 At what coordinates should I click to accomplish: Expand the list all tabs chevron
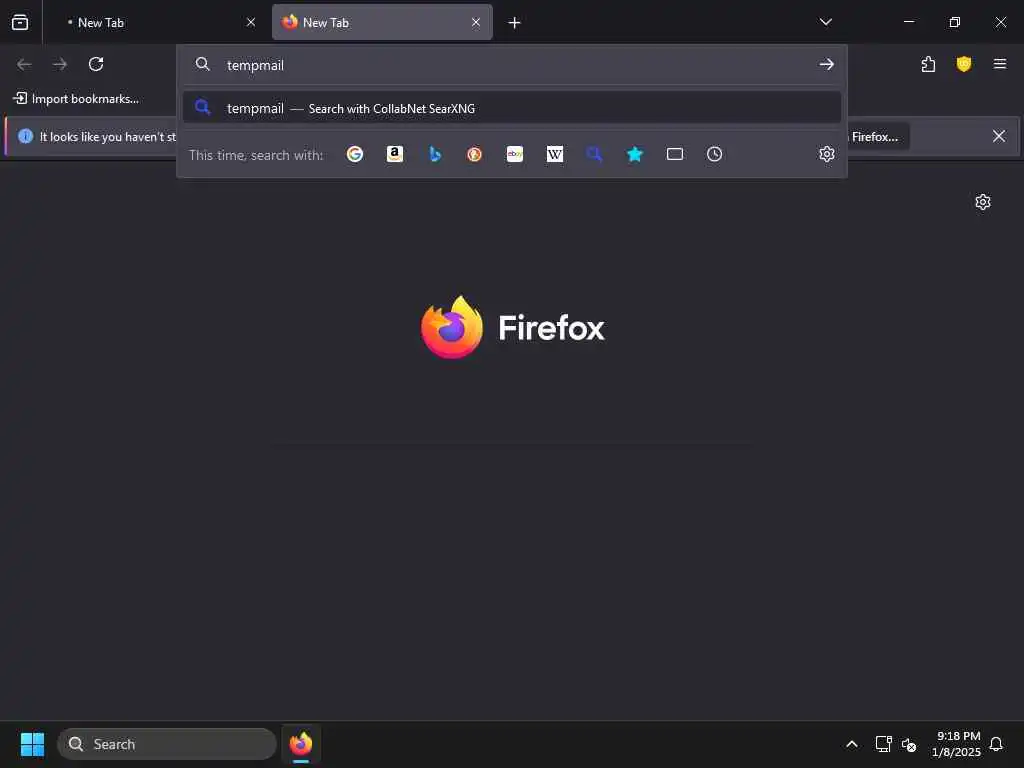[825, 22]
